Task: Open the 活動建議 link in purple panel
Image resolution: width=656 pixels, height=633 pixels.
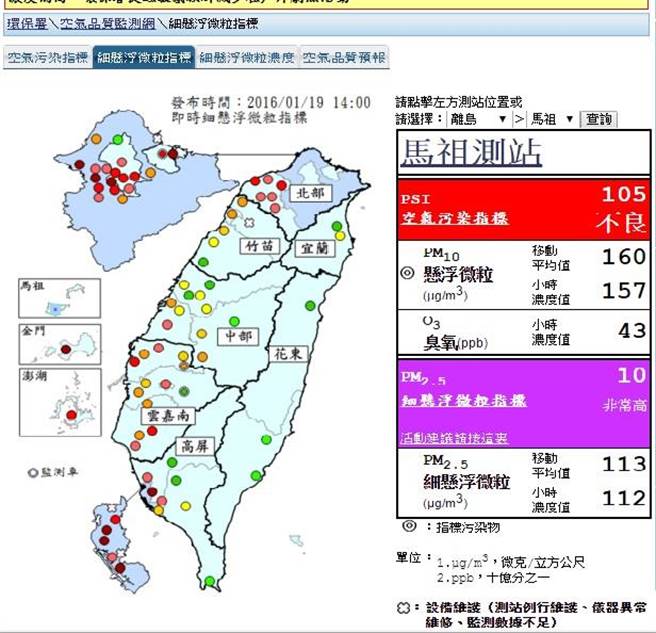Action: click(x=454, y=438)
